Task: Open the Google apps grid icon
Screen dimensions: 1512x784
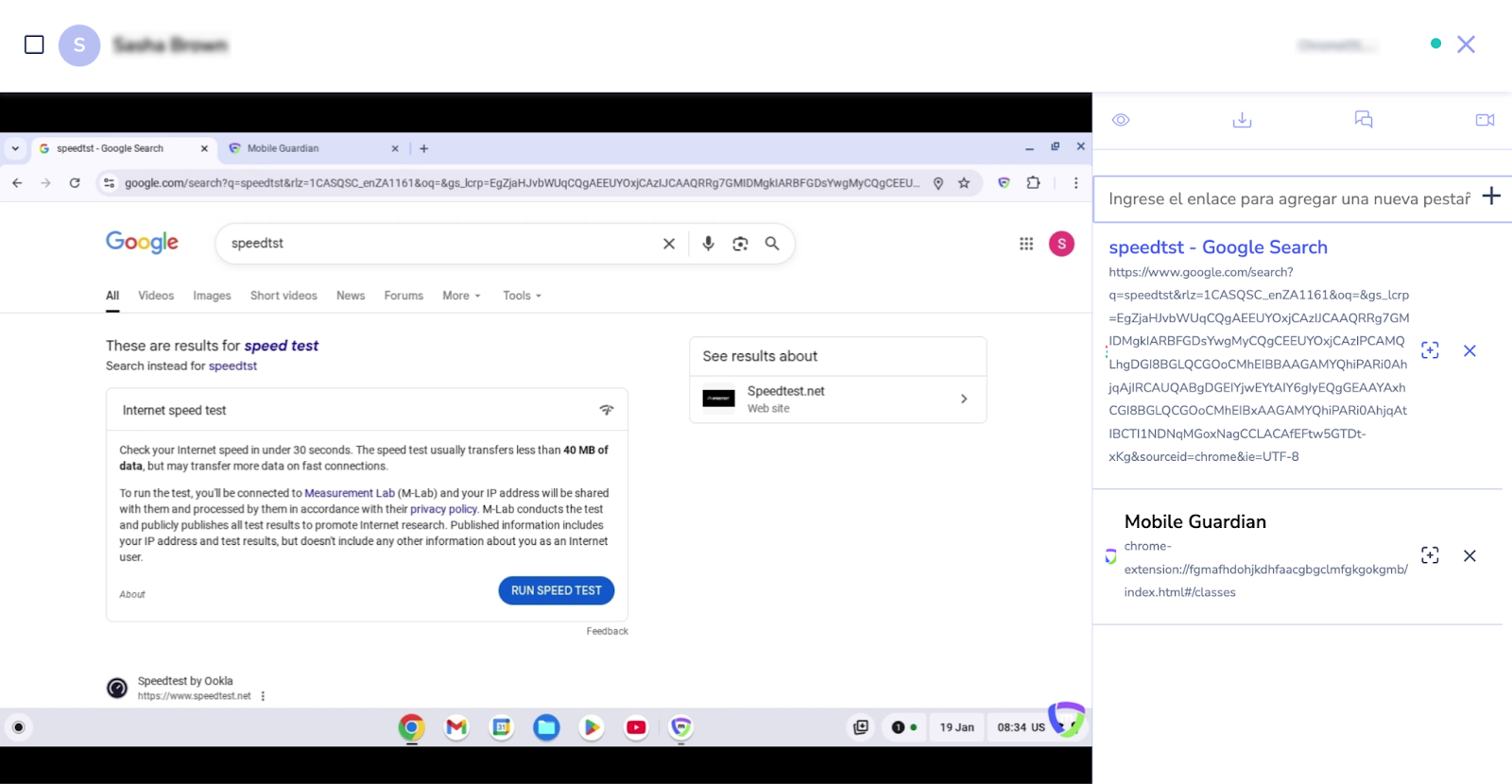Action: pos(1026,244)
